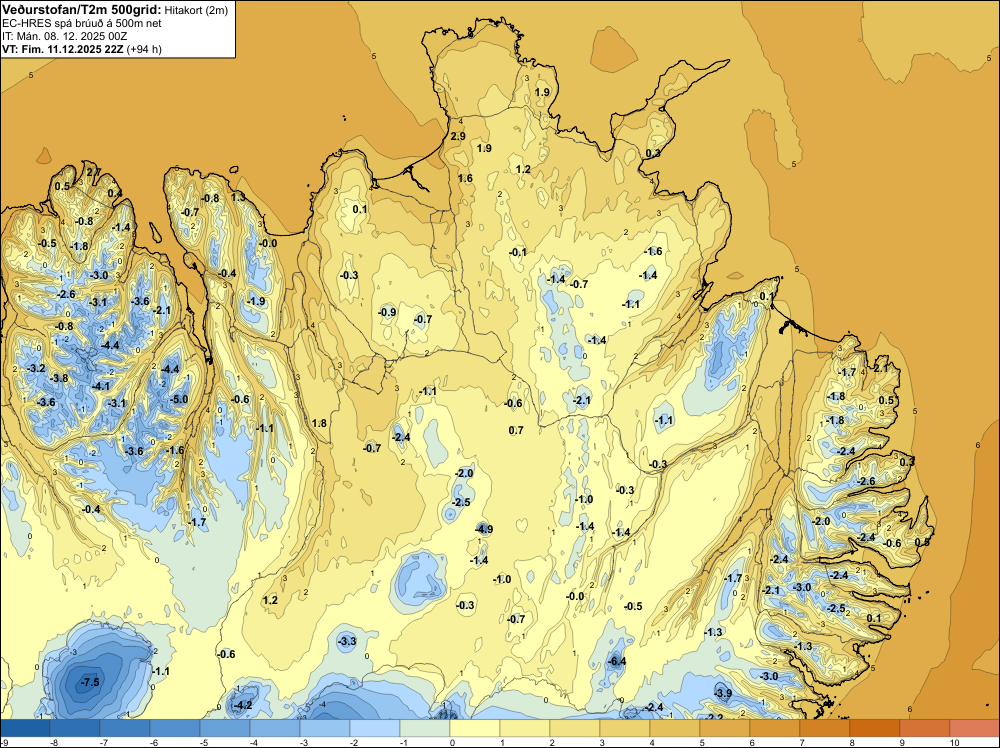The image size is (1000, 748).
Task: Click the -1.9 temperature value
Action: (x=256, y=302)
